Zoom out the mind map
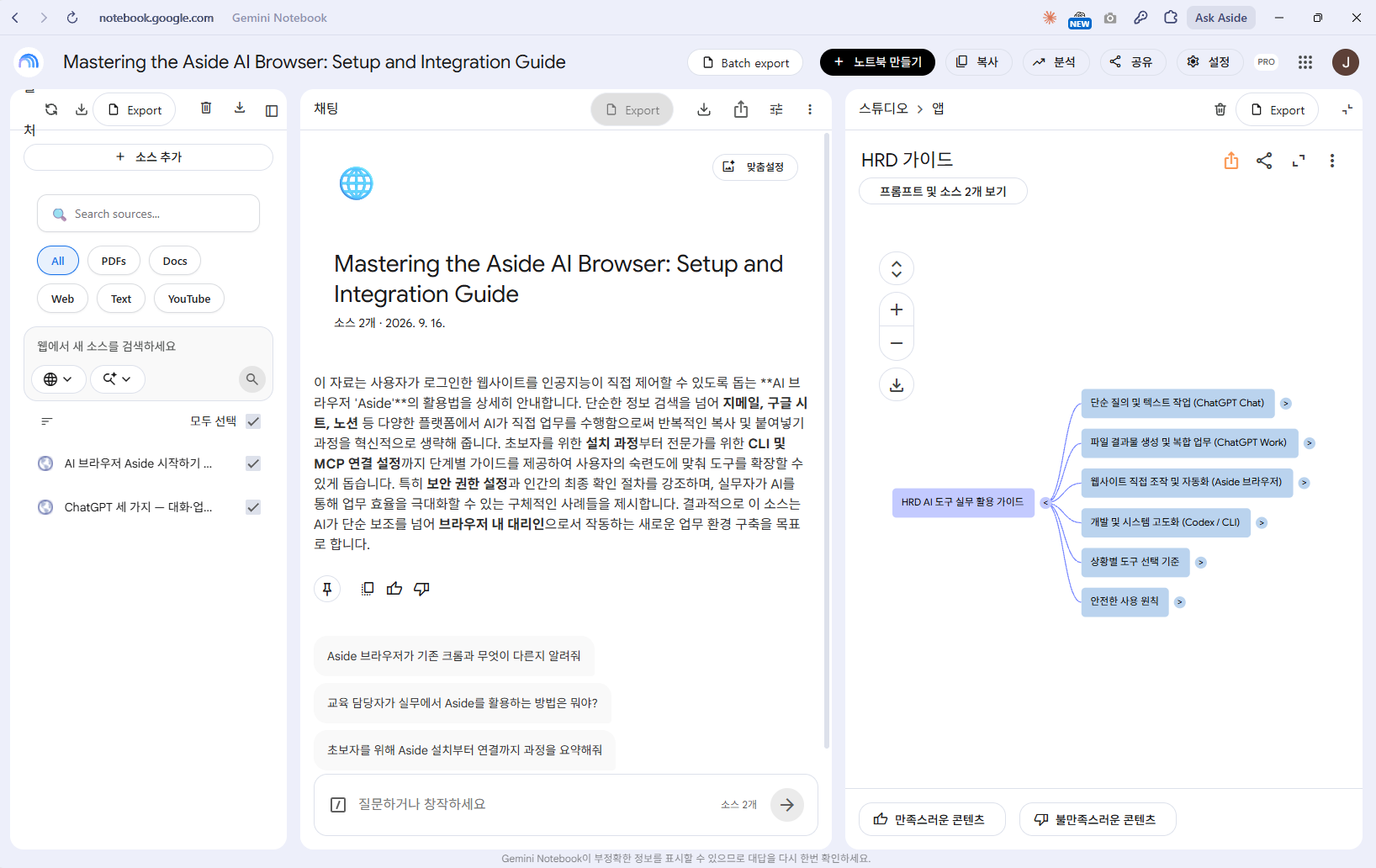Viewport: 1376px width, 868px height. 897,343
